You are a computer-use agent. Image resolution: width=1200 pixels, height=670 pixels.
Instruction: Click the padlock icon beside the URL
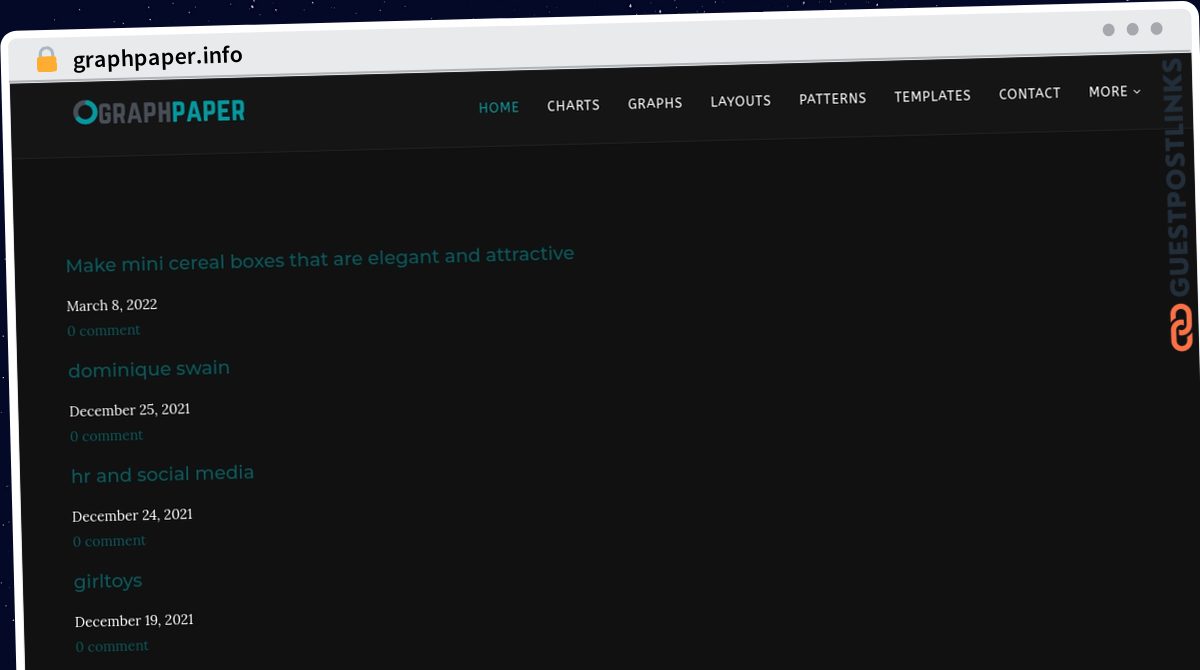coord(47,60)
